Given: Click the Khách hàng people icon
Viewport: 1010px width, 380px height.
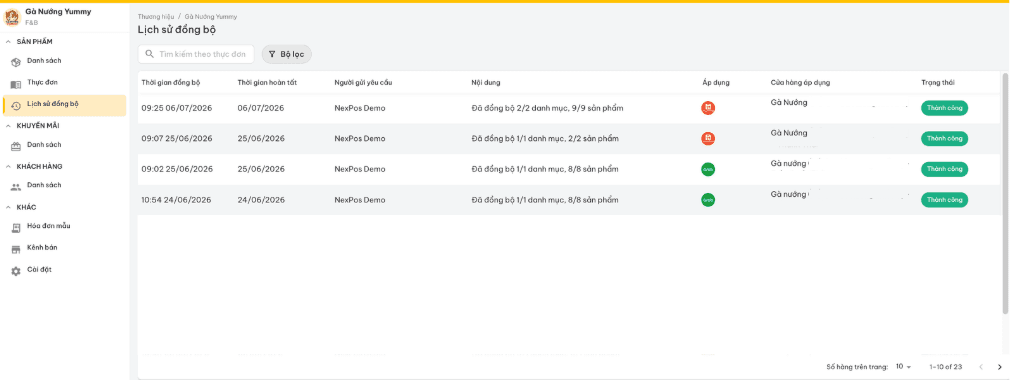Looking at the screenshot, I should coord(16,187).
